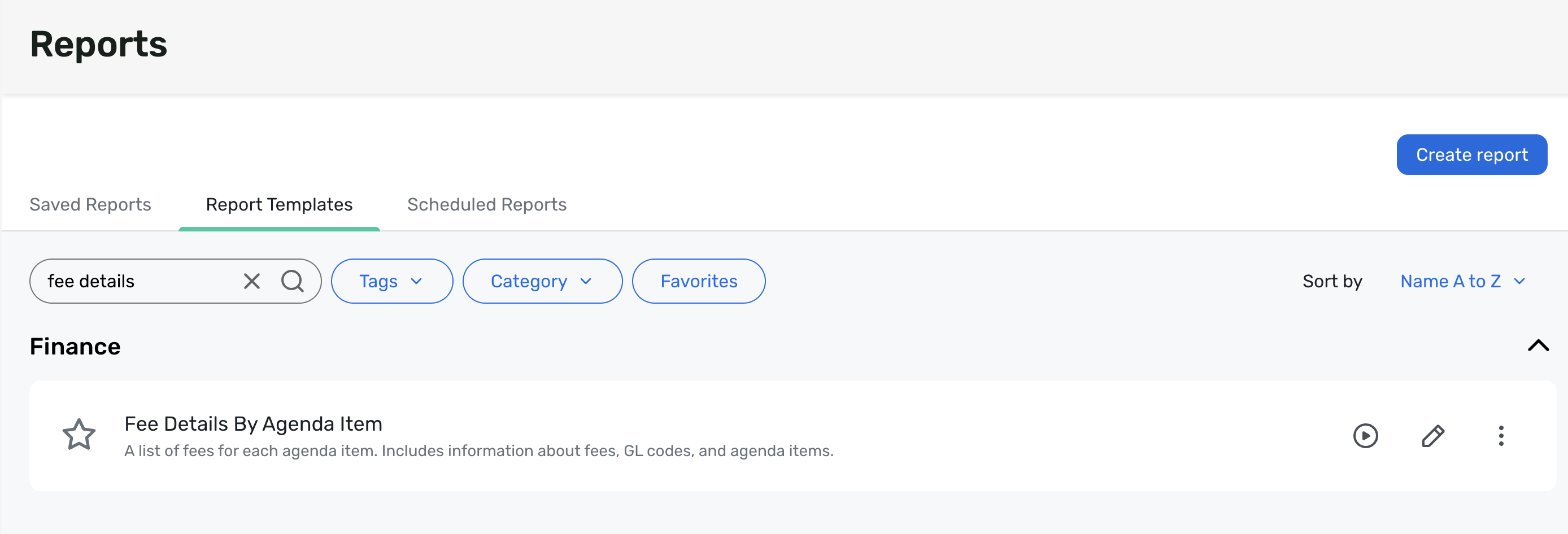Collapse the Finance section
1568x534 pixels.
point(1538,345)
